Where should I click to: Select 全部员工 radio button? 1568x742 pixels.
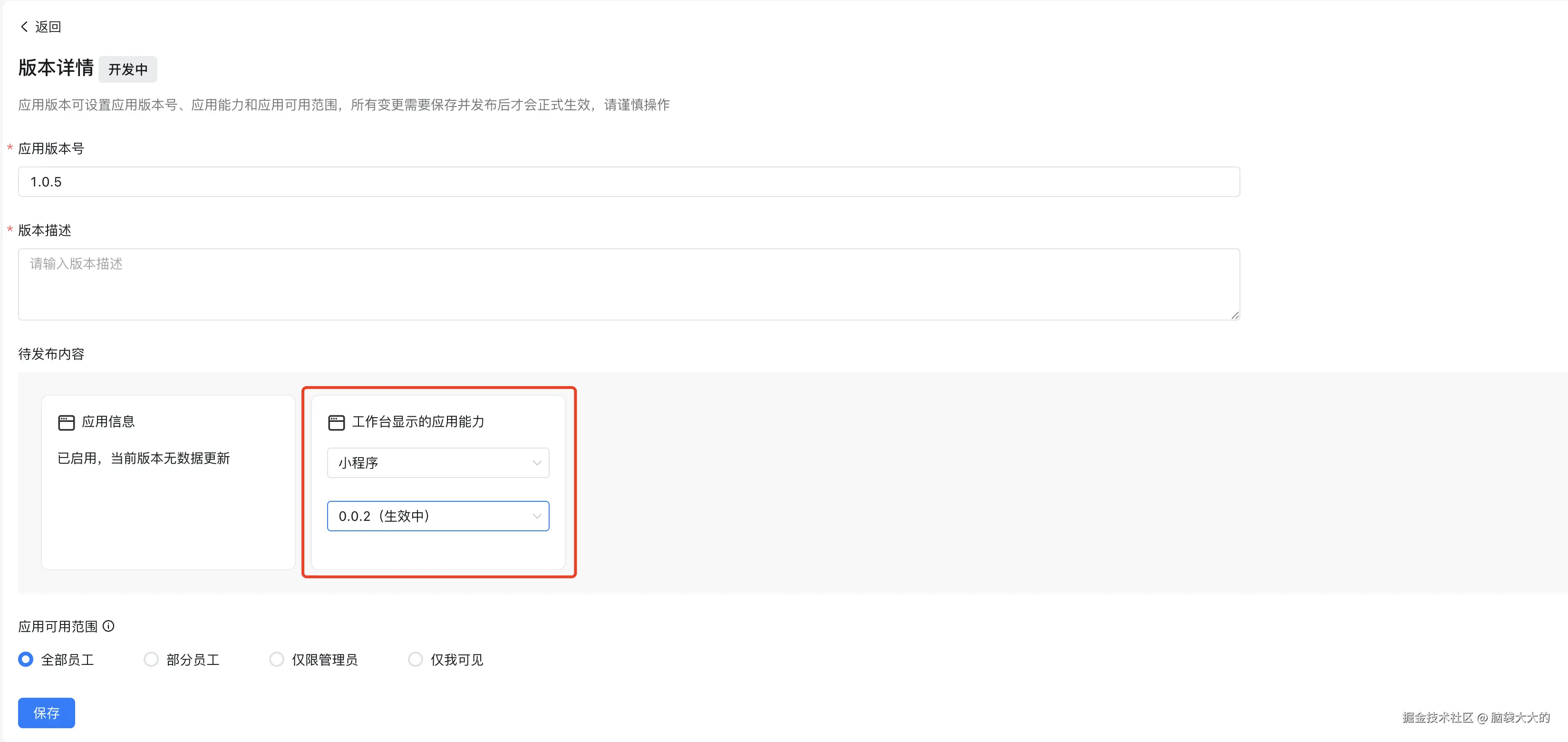coord(26,659)
